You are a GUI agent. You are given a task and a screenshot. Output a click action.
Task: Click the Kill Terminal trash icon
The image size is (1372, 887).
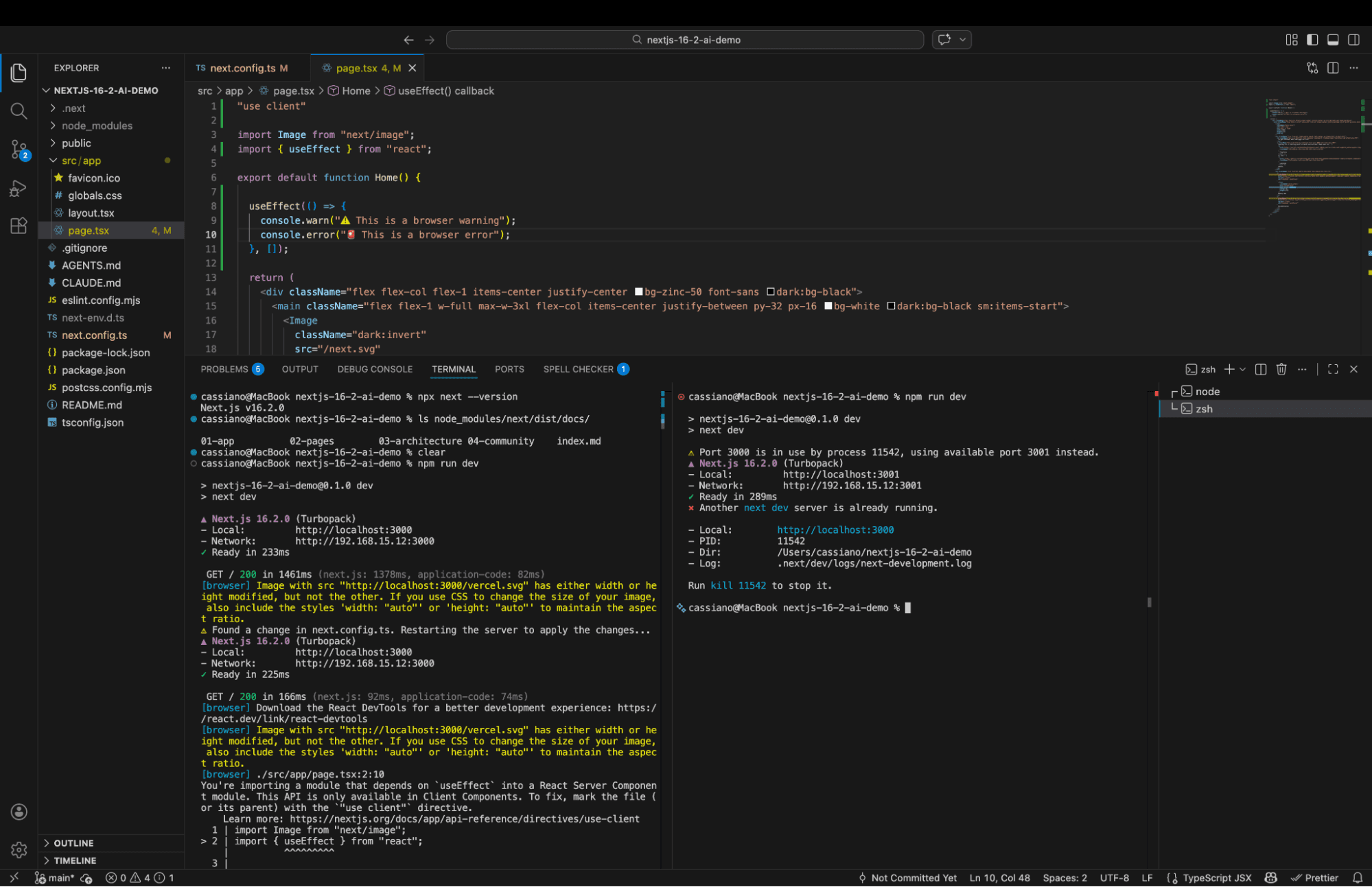pos(1281,369)
